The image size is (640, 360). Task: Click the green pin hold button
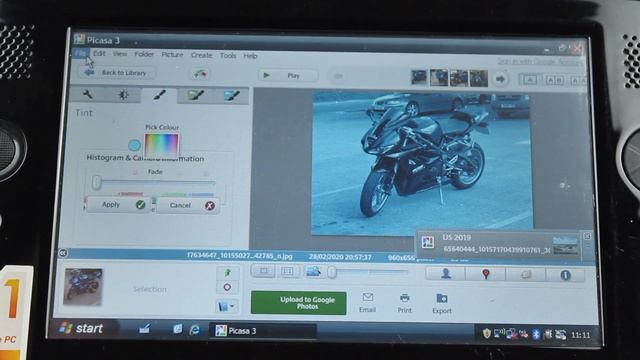pos(227,272)
